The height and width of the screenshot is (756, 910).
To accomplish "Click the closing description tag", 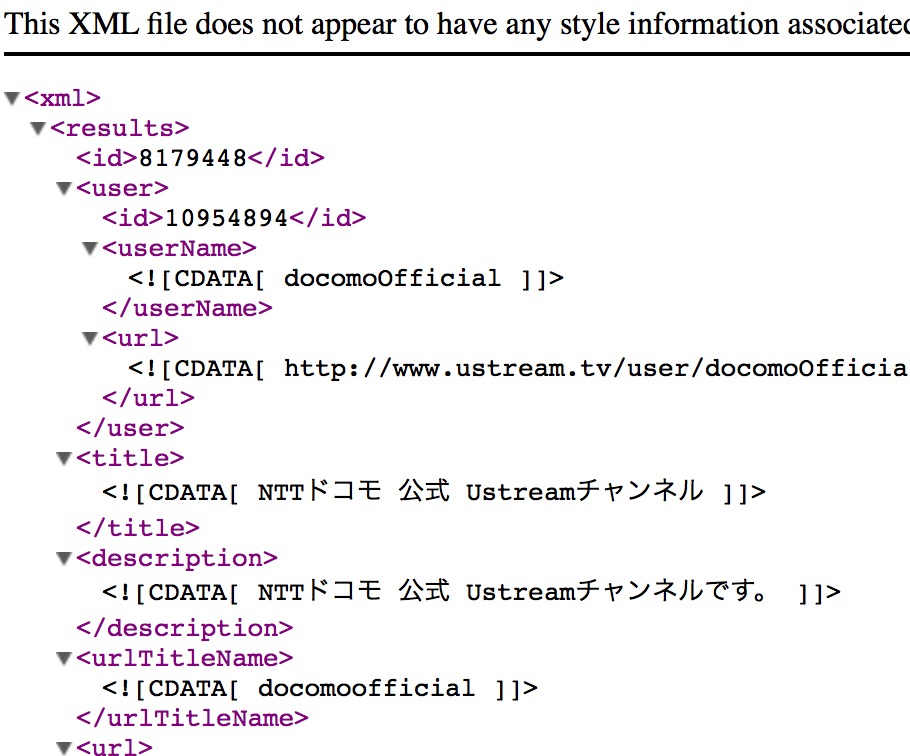I will [185, 628].
